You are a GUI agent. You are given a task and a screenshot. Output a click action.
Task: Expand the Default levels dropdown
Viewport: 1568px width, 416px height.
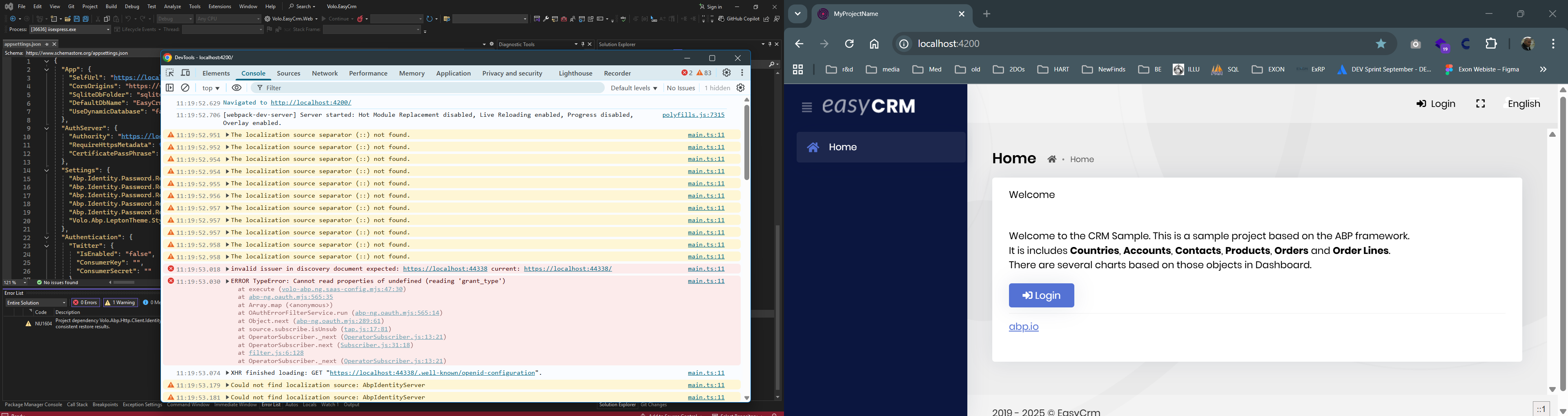634,88
